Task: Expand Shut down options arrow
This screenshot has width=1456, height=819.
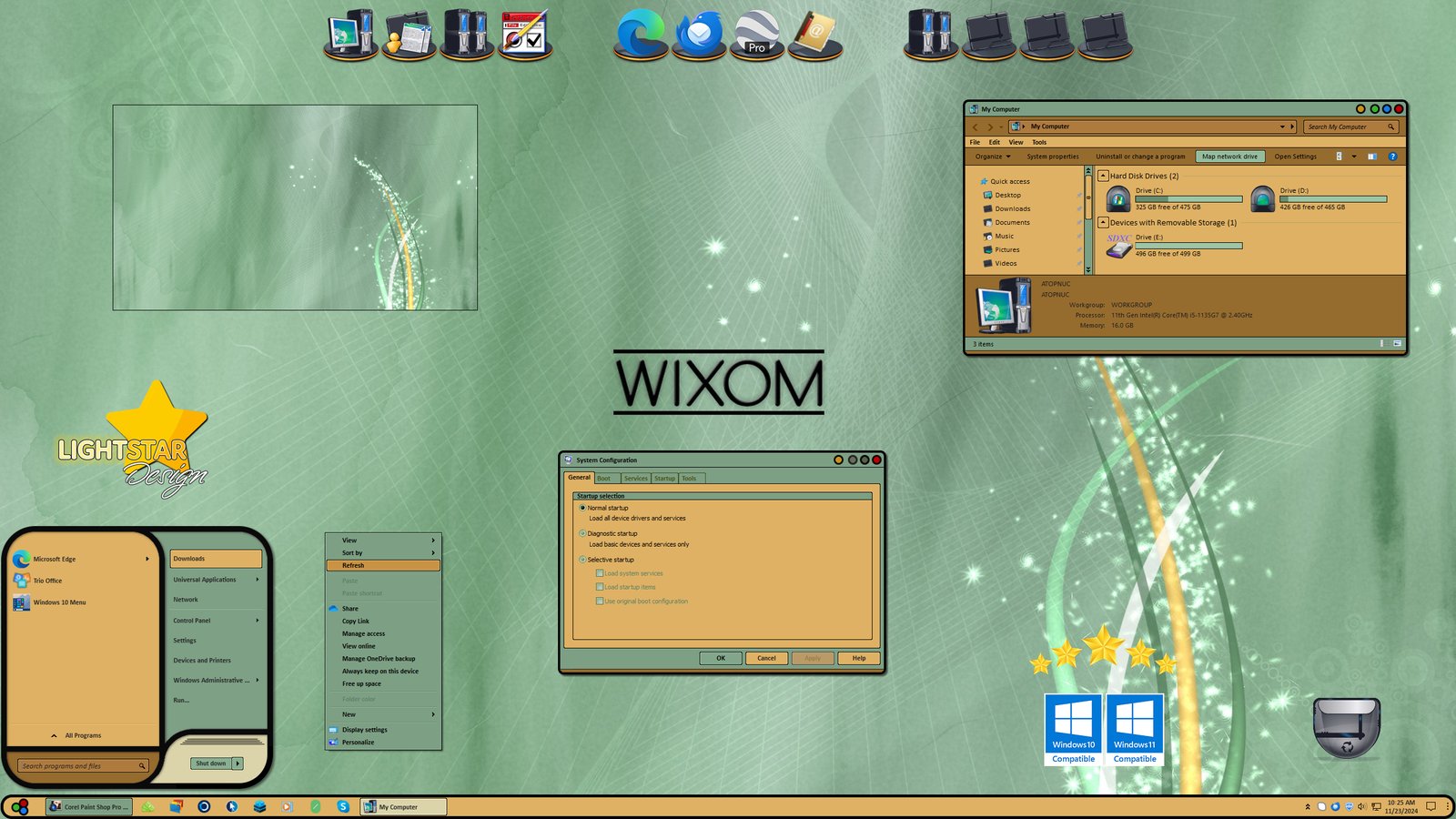Action: click(238, 763)
